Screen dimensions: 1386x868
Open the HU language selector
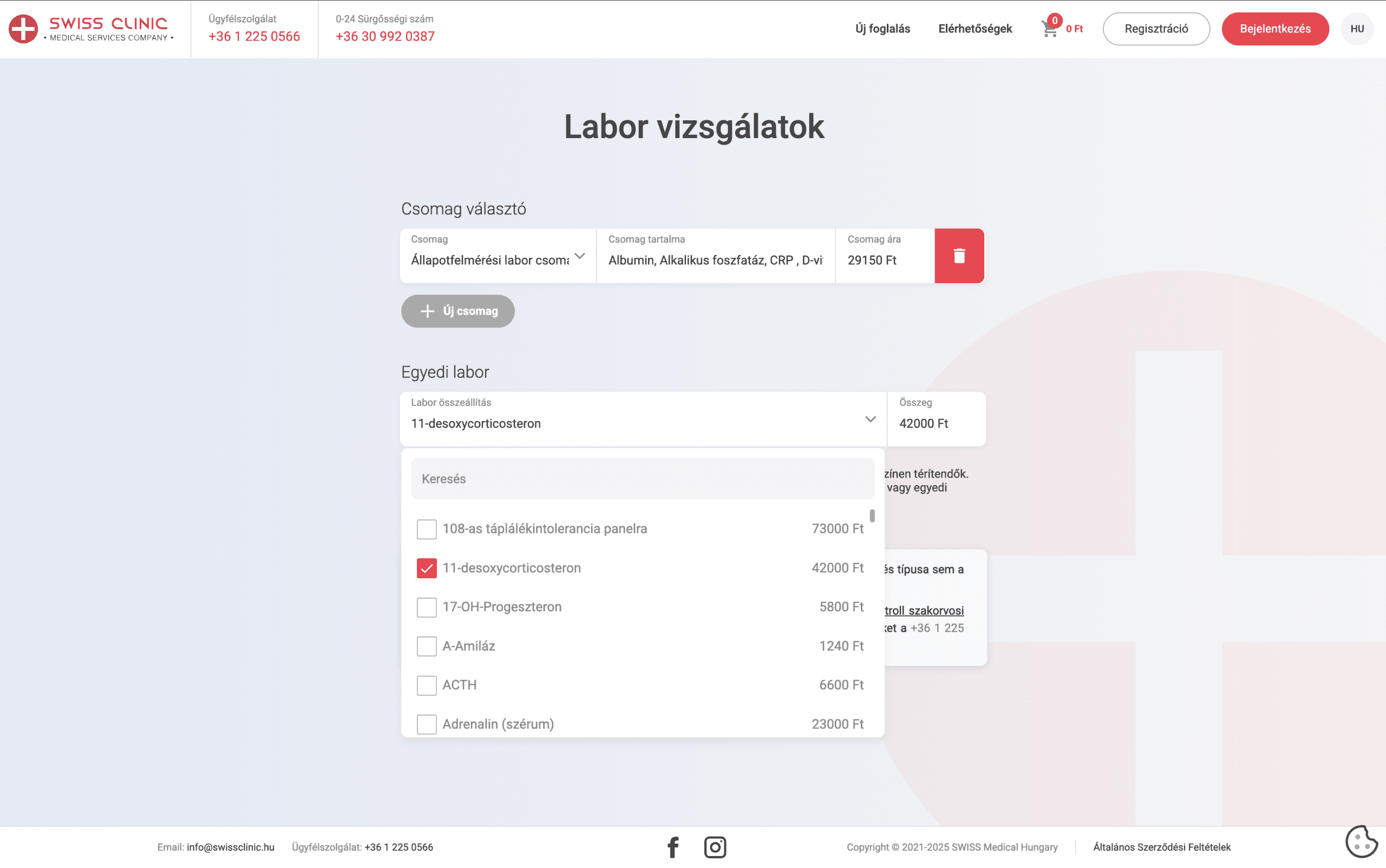1357,29
